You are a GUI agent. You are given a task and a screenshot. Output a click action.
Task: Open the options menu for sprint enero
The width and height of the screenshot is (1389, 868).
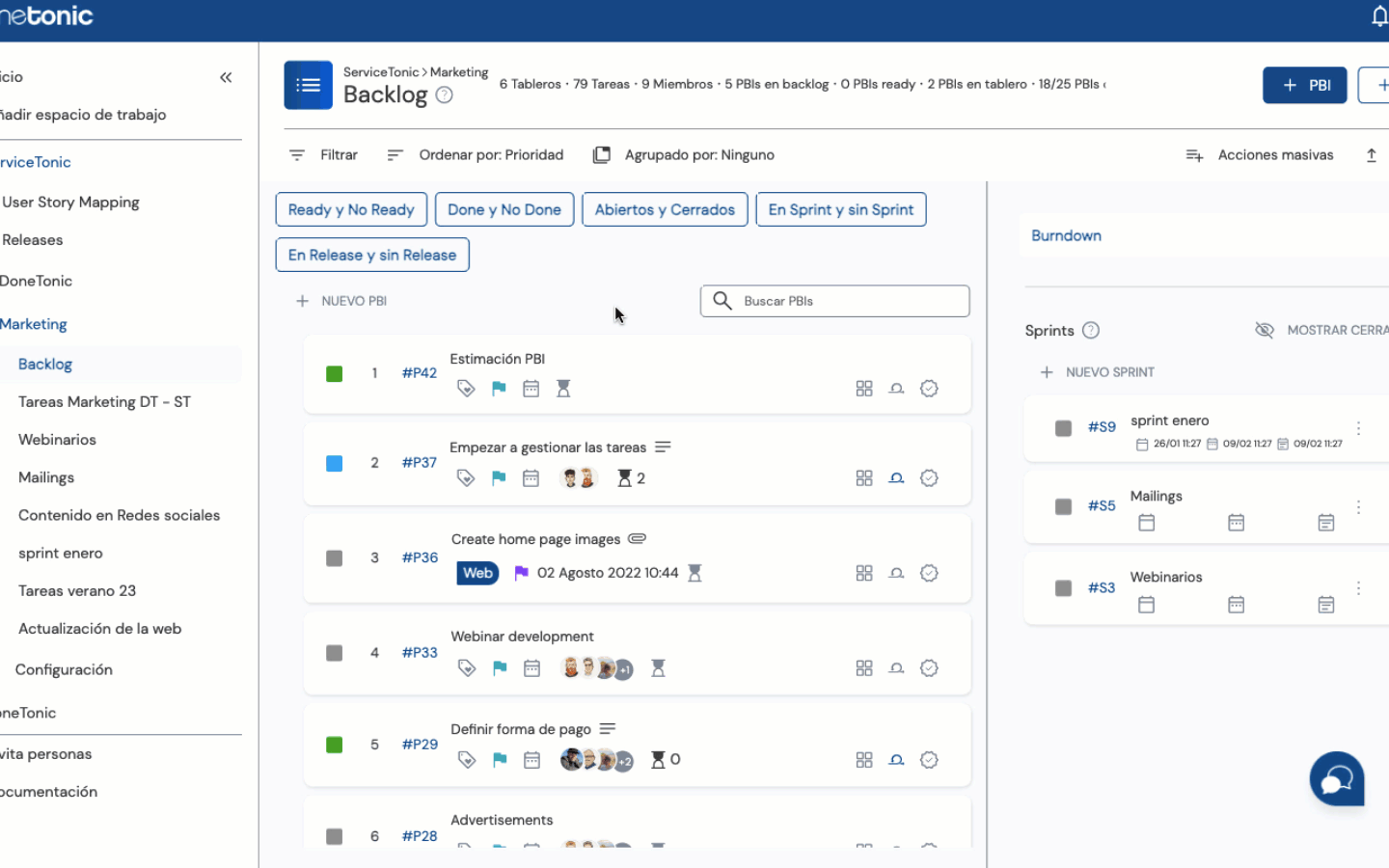pos(1358,428)
